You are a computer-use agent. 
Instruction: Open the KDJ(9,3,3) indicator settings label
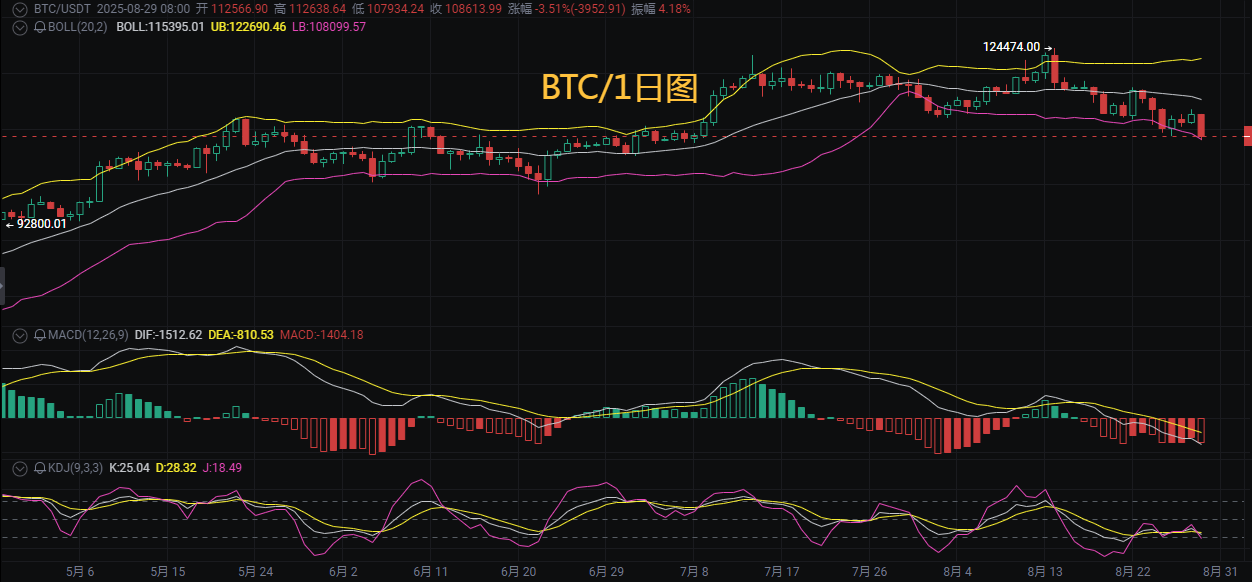click(x=75, y=467)
